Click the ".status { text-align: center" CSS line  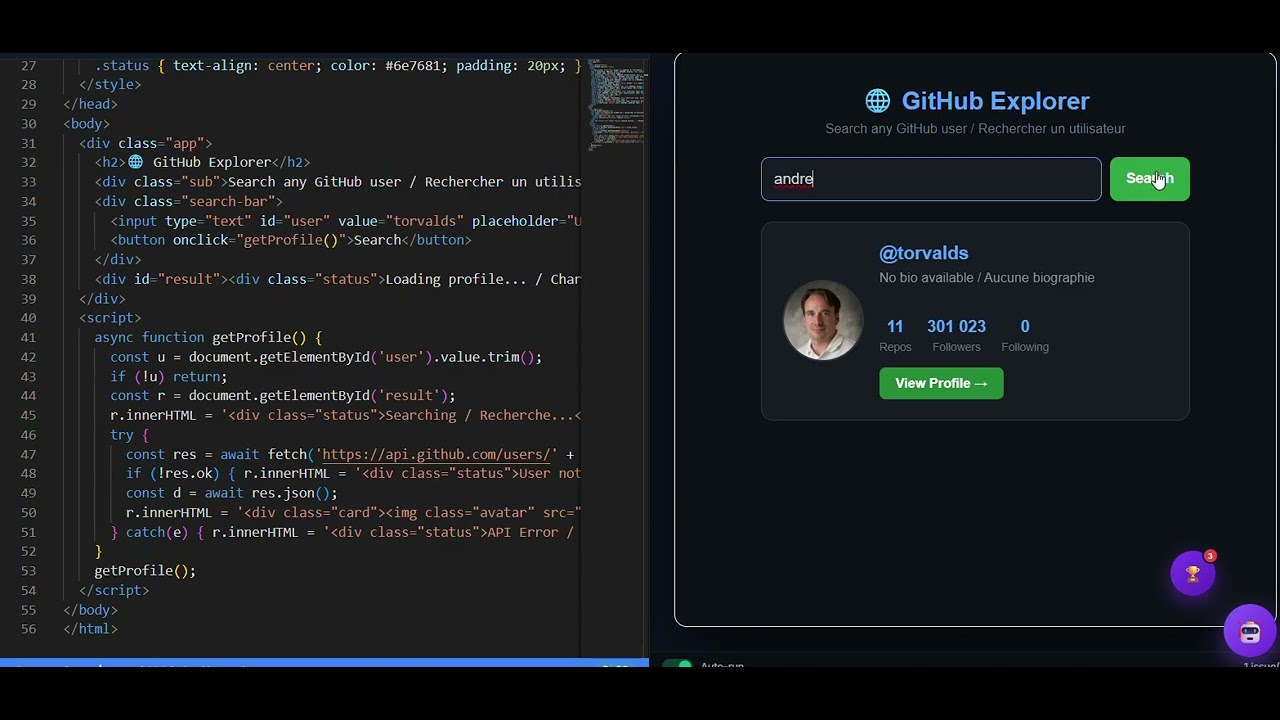pyautogui.click(x=338, y=65)
